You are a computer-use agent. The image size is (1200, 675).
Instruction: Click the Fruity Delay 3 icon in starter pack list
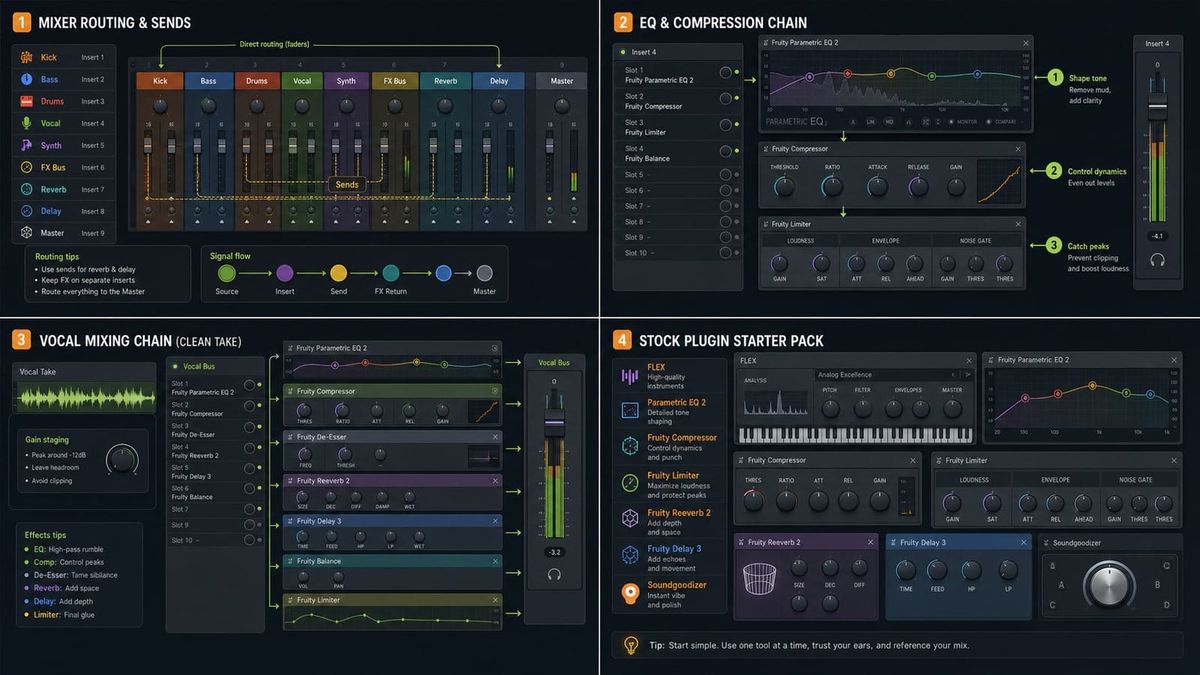[x=630, y=555]
